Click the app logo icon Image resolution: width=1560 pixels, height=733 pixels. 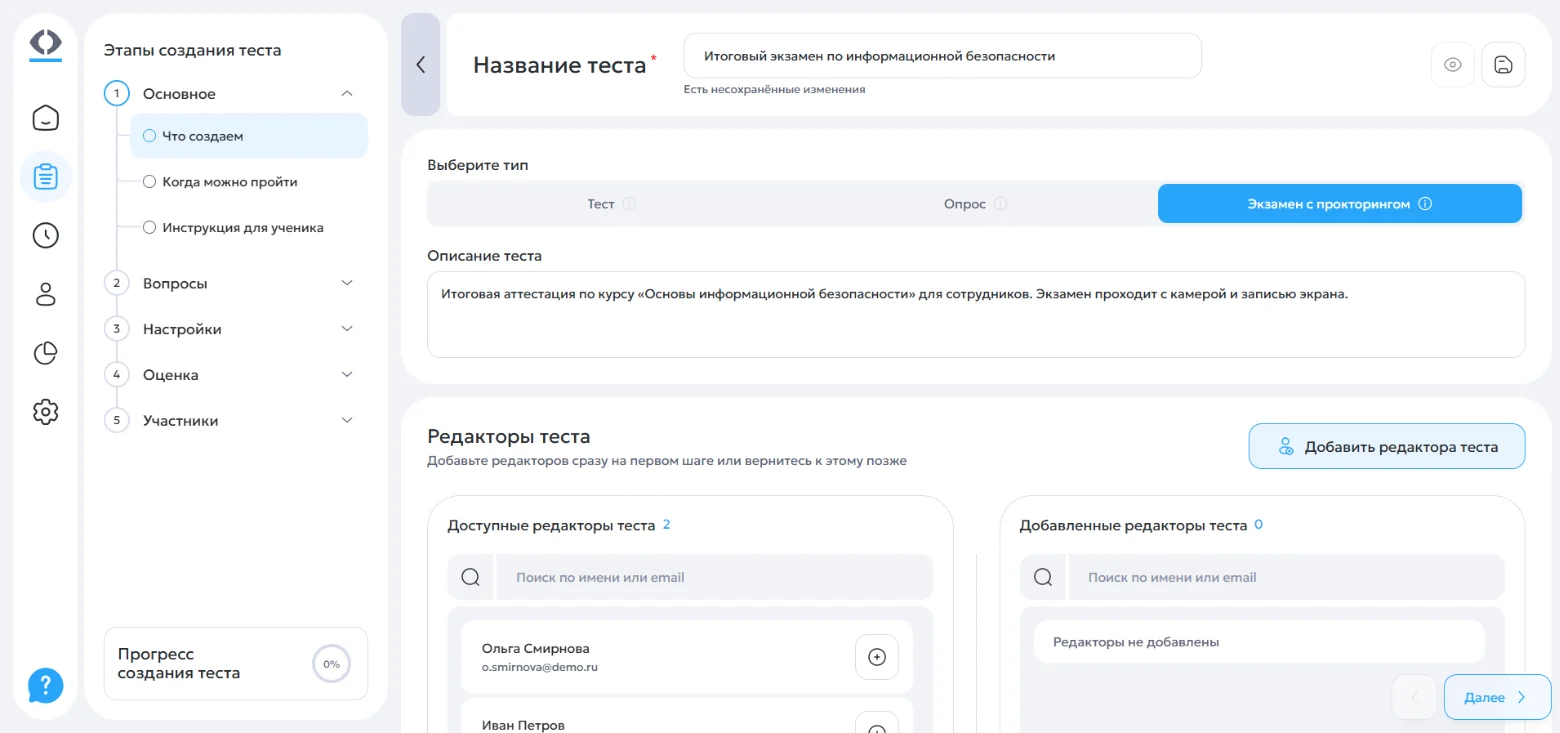(x=46, y=43)
